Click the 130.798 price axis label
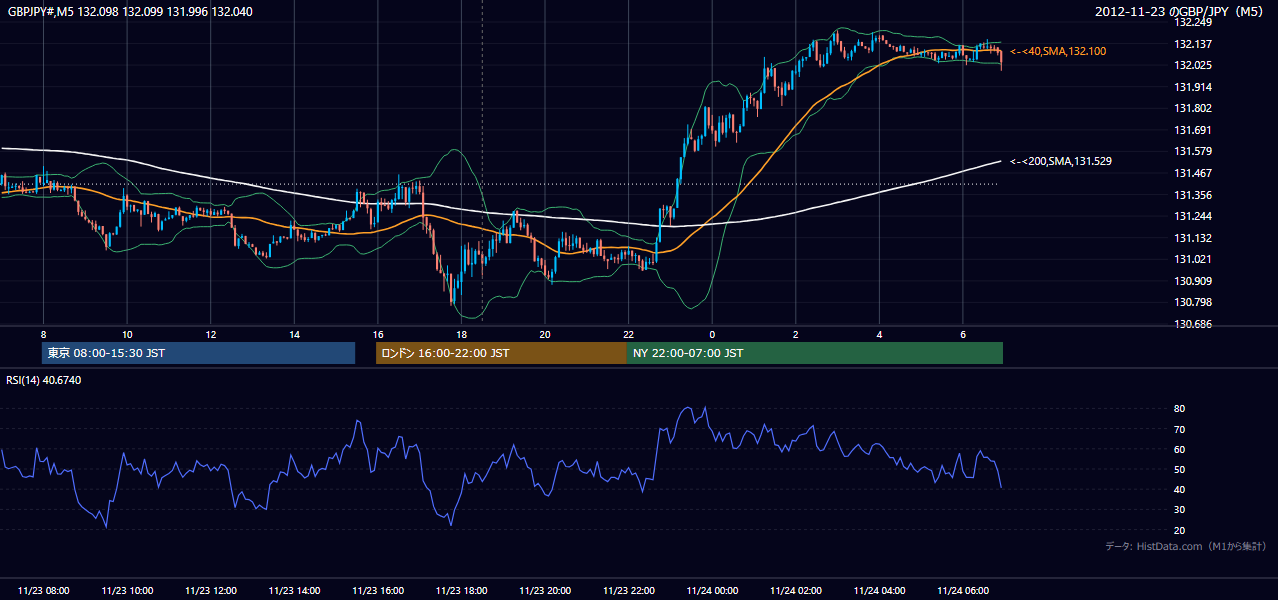 tap(1193, 302)
